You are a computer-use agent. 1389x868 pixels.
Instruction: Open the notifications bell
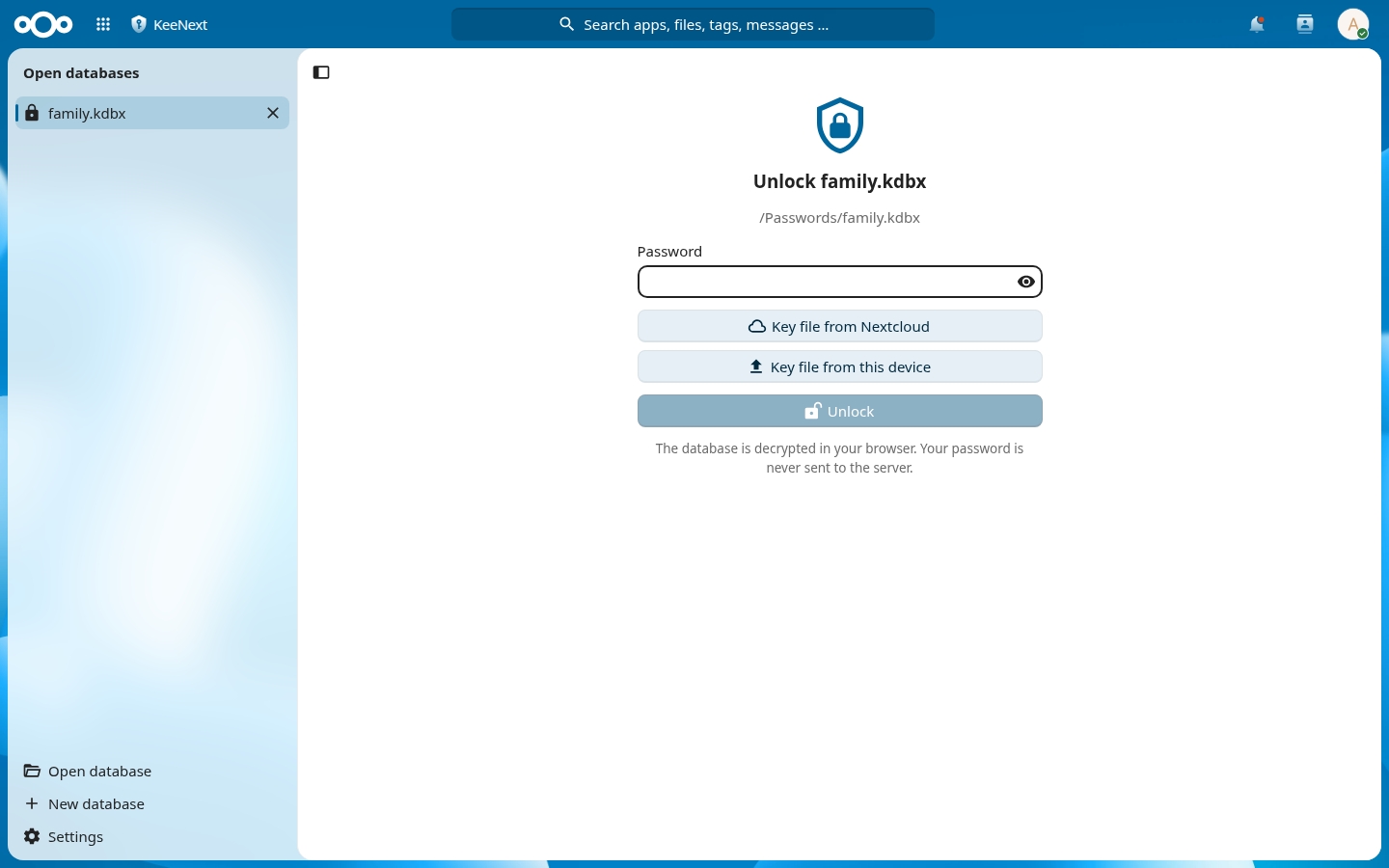tap(1257, 24)
